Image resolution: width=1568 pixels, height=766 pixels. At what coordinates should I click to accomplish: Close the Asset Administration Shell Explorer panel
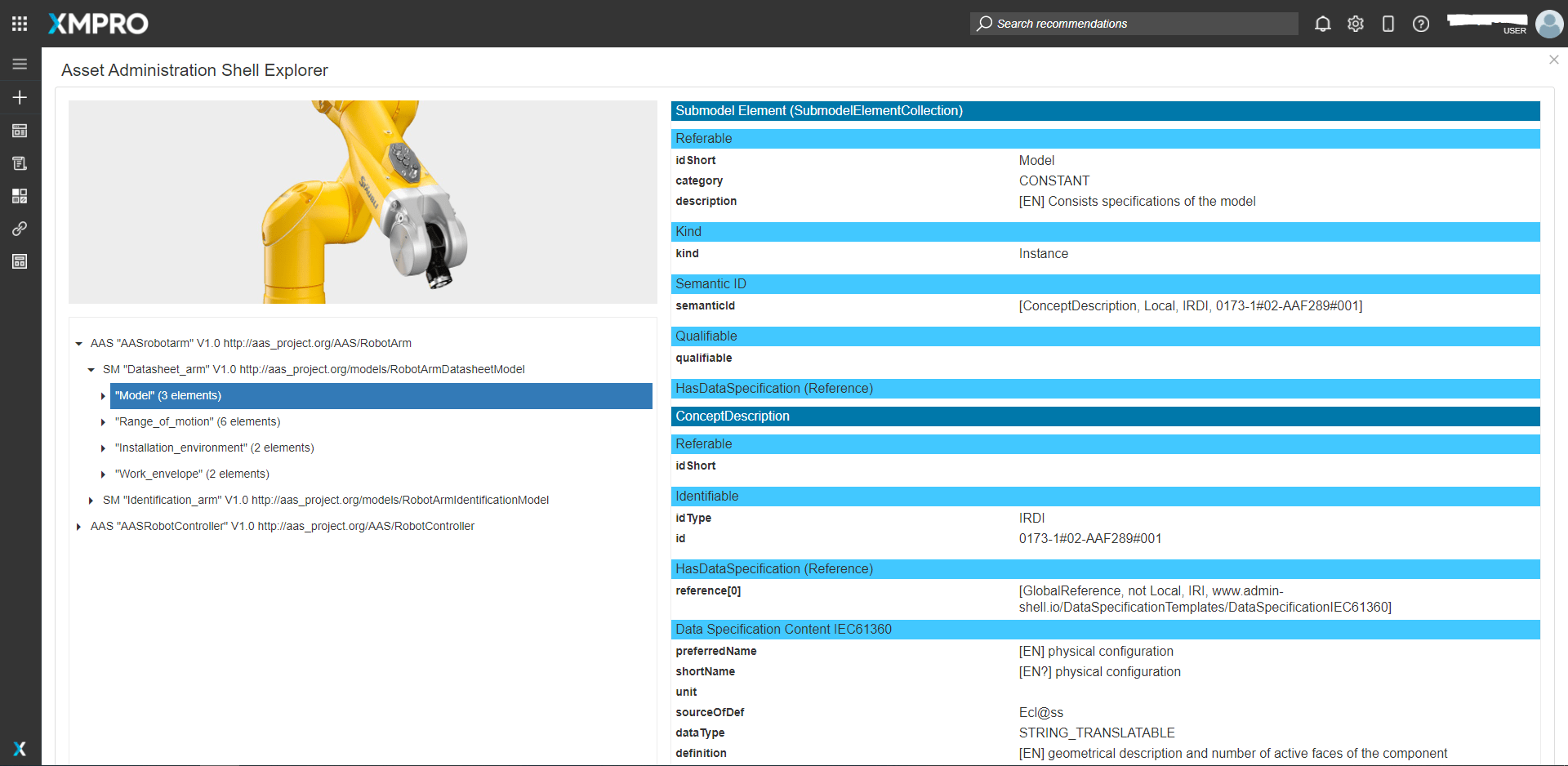(1553, 60)
